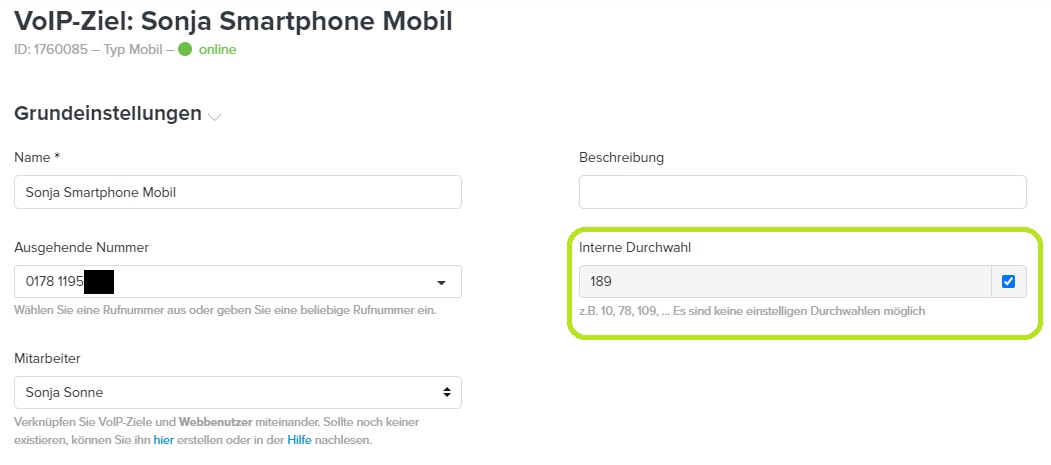Viewport: 1051px width, 465px height.
Task: Collapse the Grundeinstellungen section chevron
Action: pos(214,117)
